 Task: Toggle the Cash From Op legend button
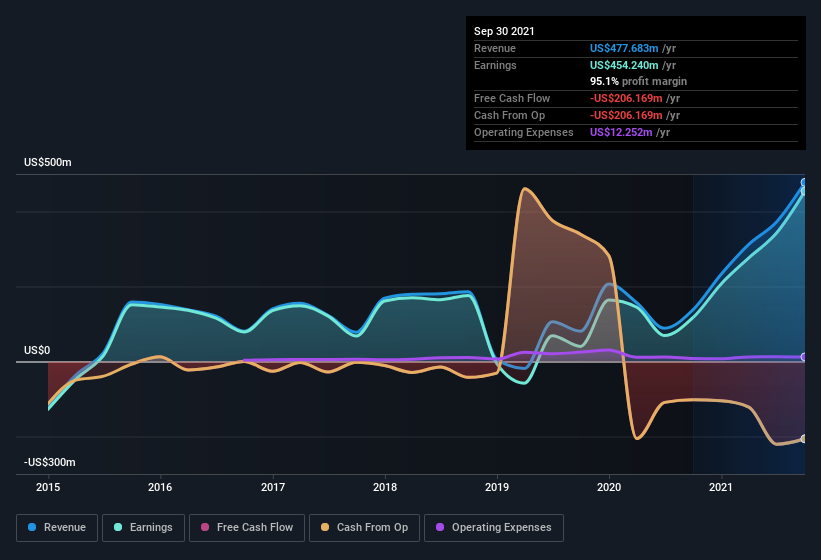coord(364,528)
